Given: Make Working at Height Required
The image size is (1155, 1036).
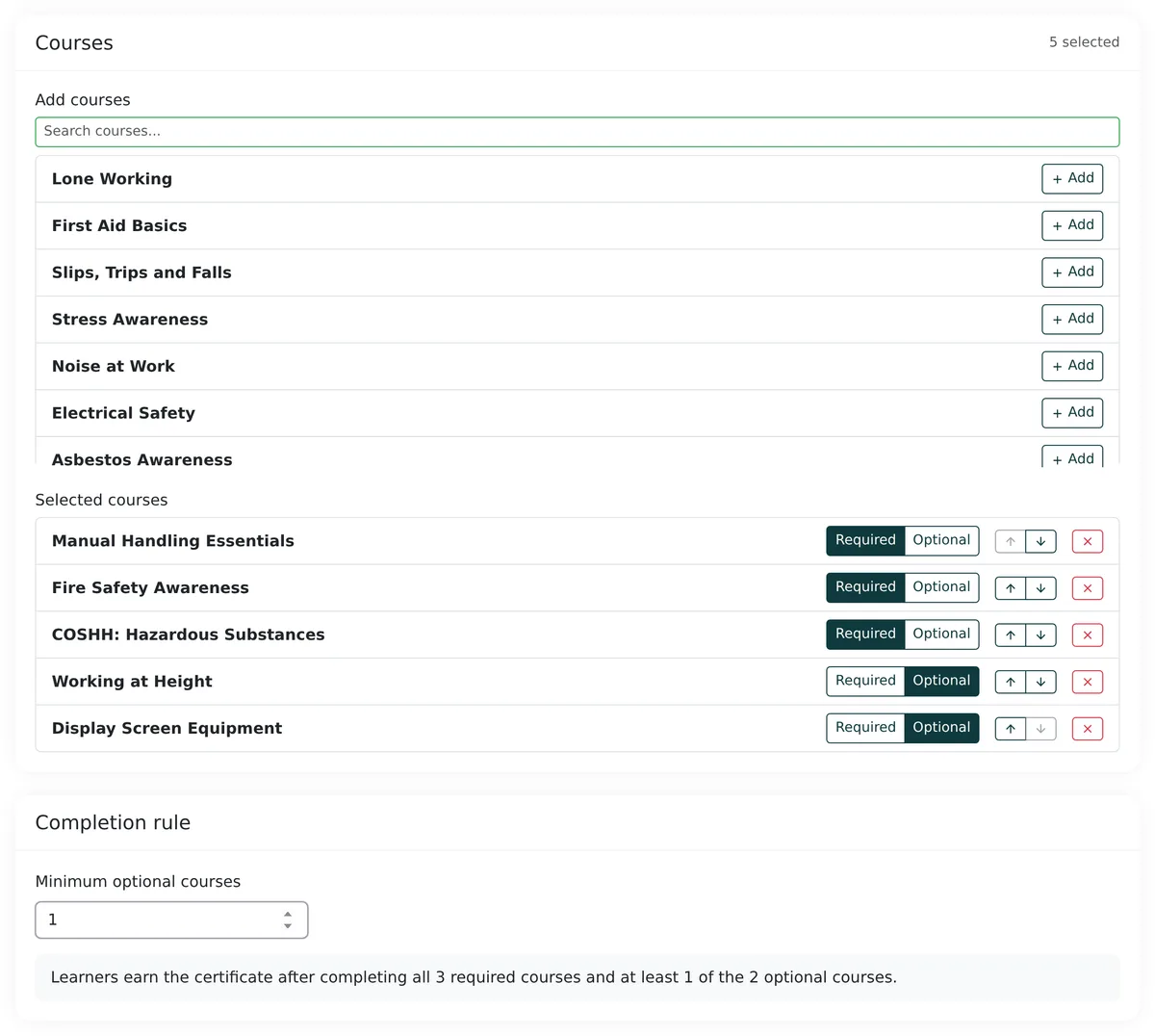Looking at the screenshot, I should [865, 681].
